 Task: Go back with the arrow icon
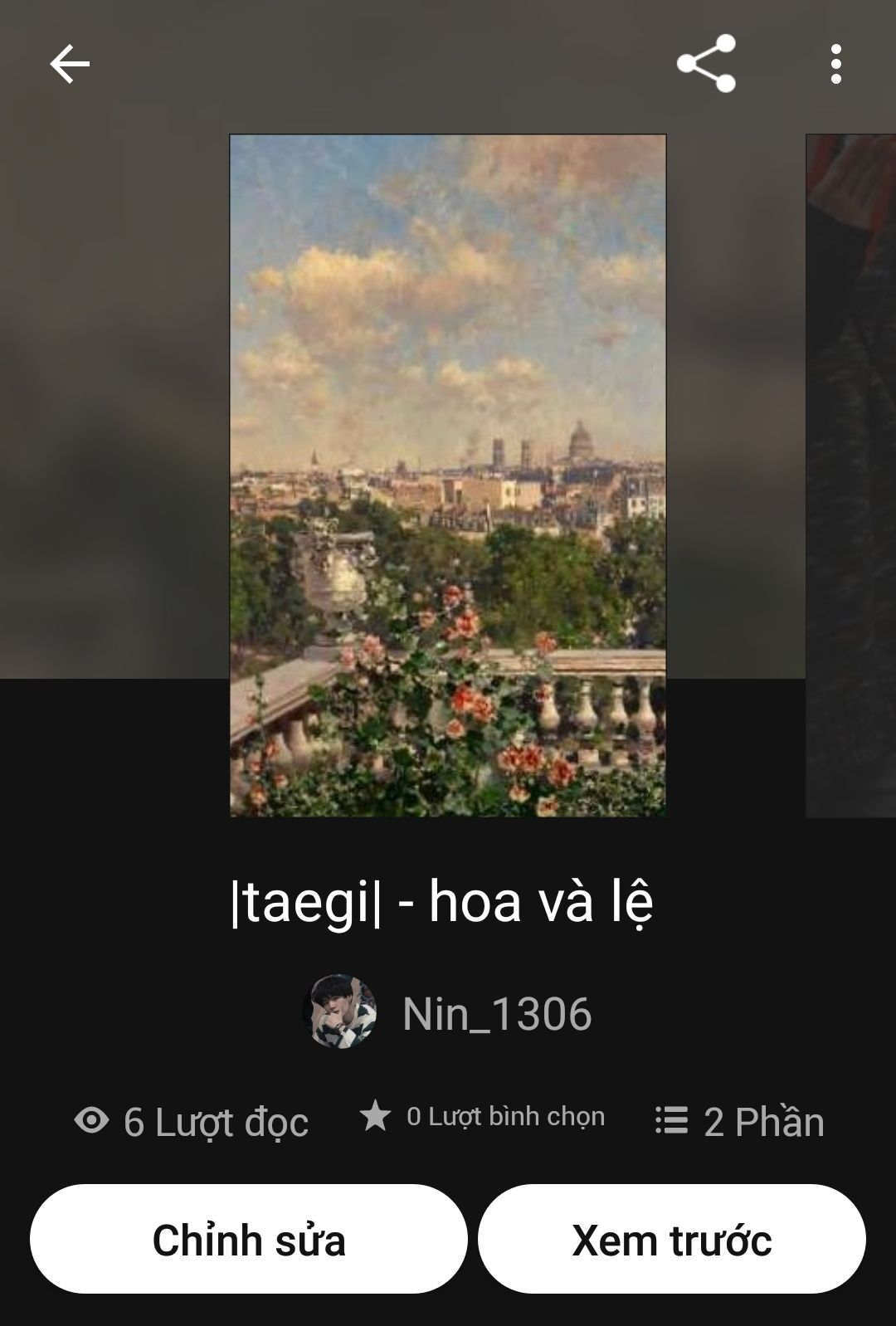(x=70, y=64)
